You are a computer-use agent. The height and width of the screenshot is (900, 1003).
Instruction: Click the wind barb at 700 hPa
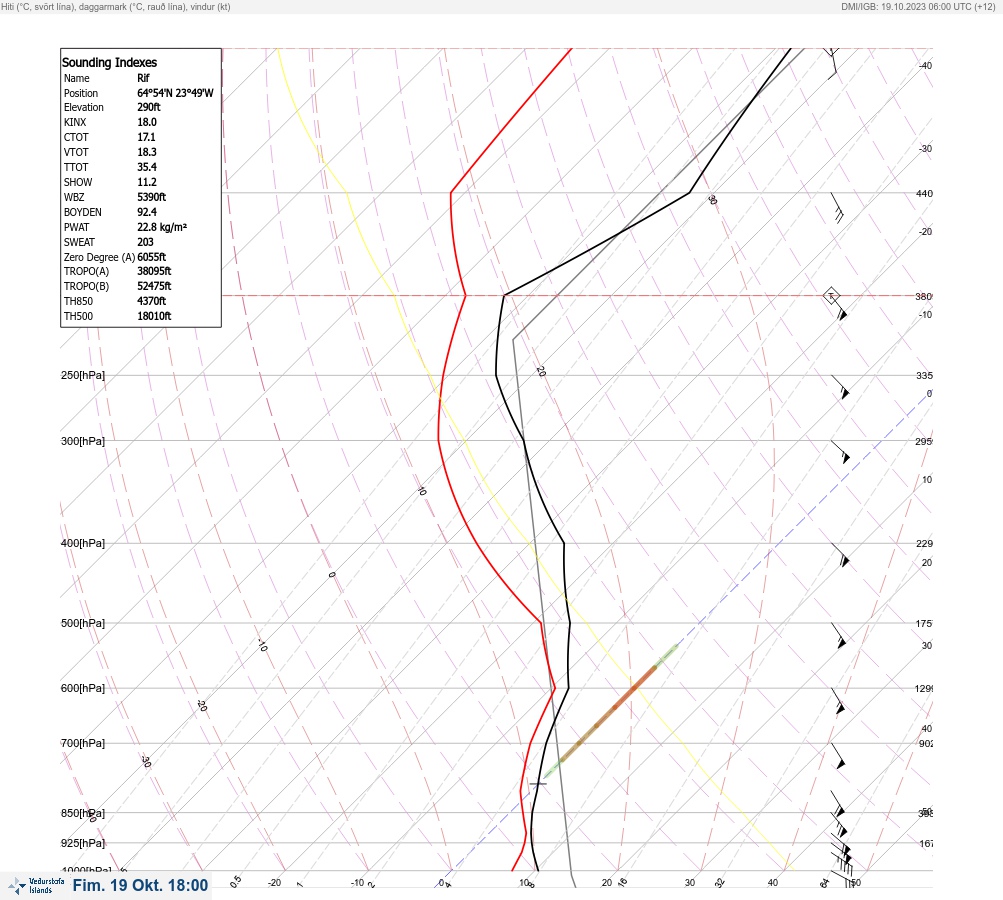[838, 756]
